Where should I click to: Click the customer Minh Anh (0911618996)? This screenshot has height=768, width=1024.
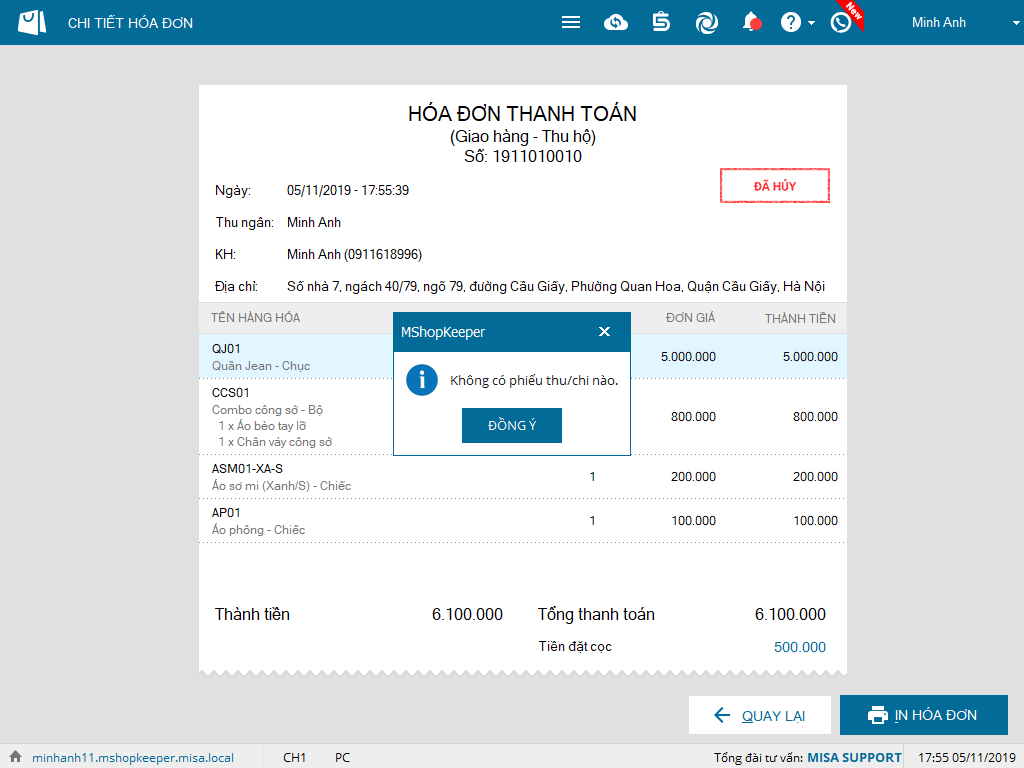tap(354, 254)
